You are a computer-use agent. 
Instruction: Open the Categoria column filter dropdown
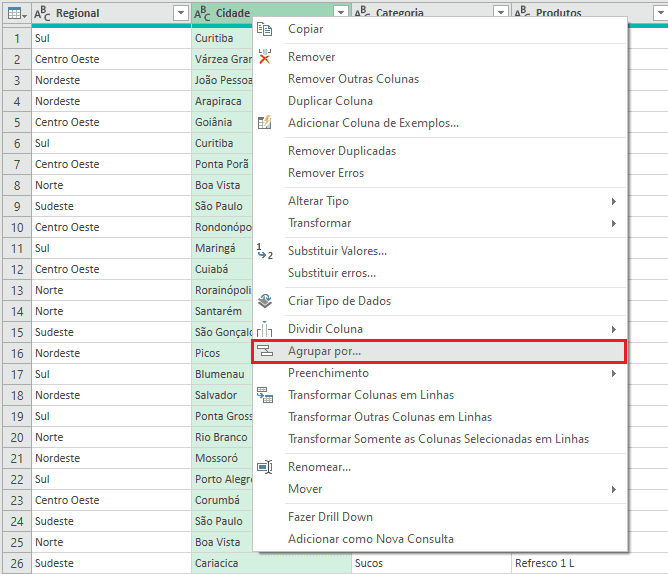(x=501, y=12)
